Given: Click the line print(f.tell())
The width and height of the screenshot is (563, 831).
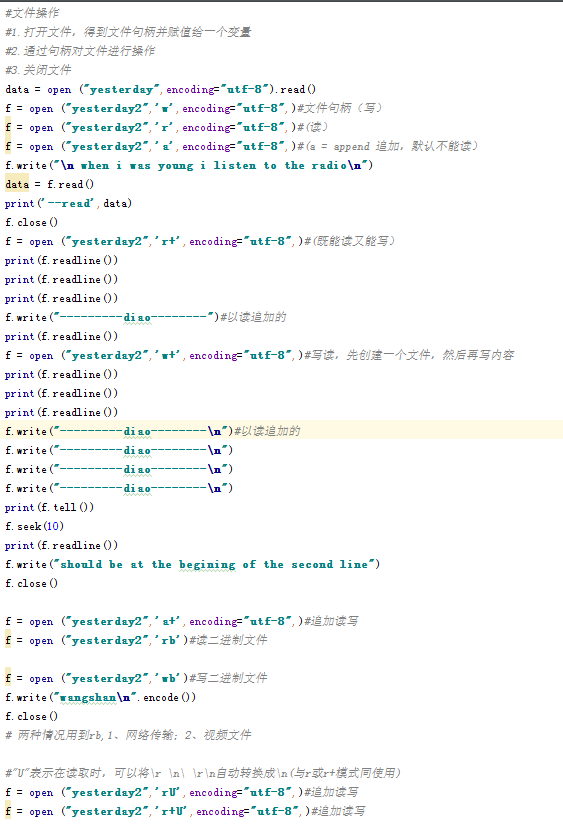Looking at the screenshot, I should (x=49, y=508).
